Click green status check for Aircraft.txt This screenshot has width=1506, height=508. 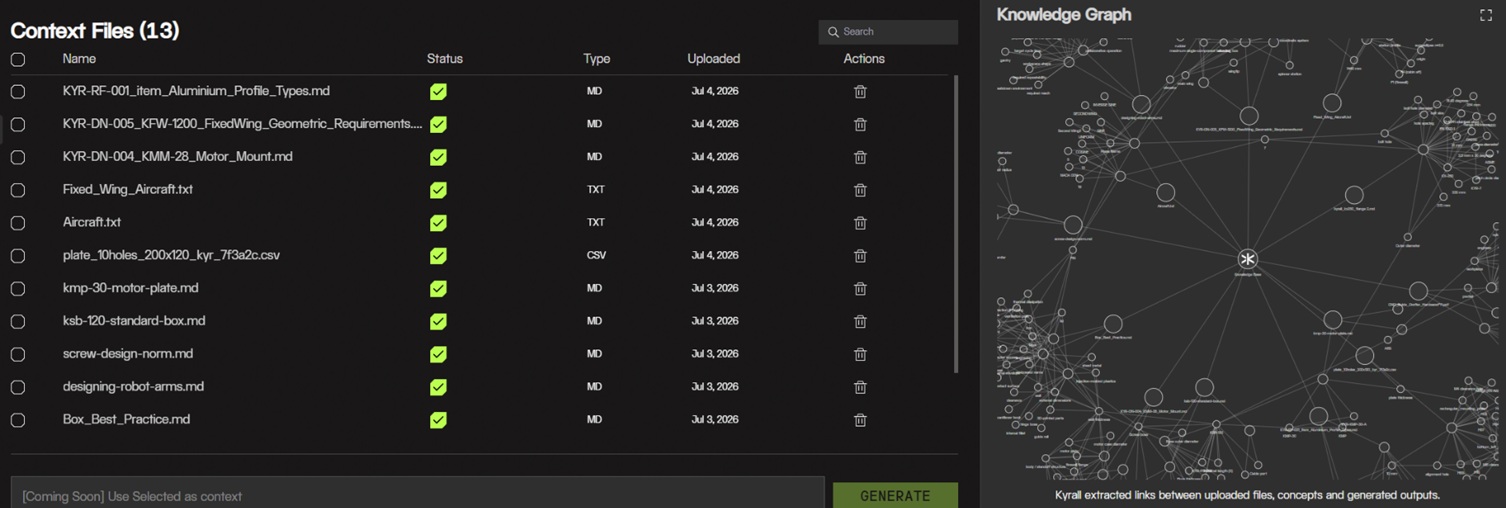438,223
